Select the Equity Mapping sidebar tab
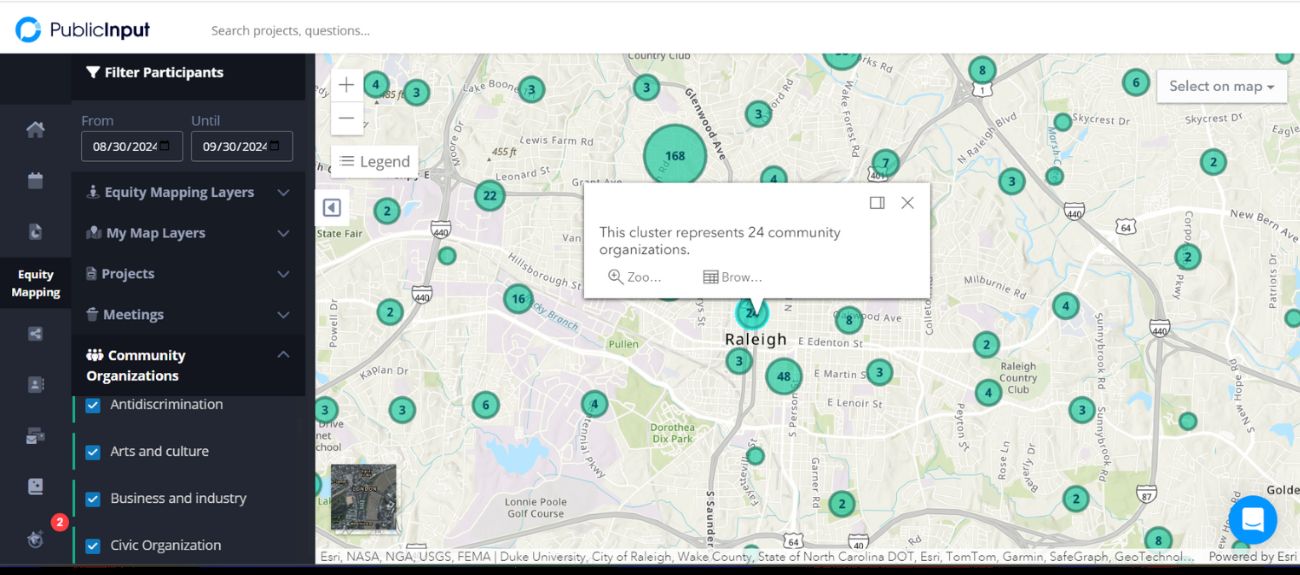This screenshot has height=575, width=1300. pos(35,283)
